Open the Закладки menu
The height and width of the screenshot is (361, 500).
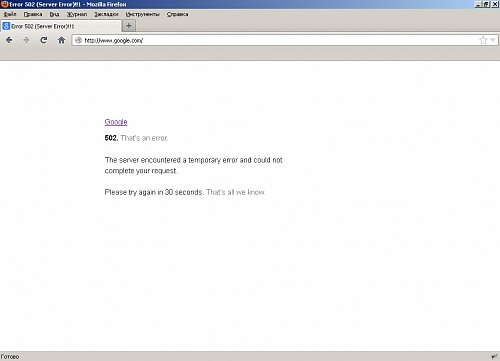(106, 14)
